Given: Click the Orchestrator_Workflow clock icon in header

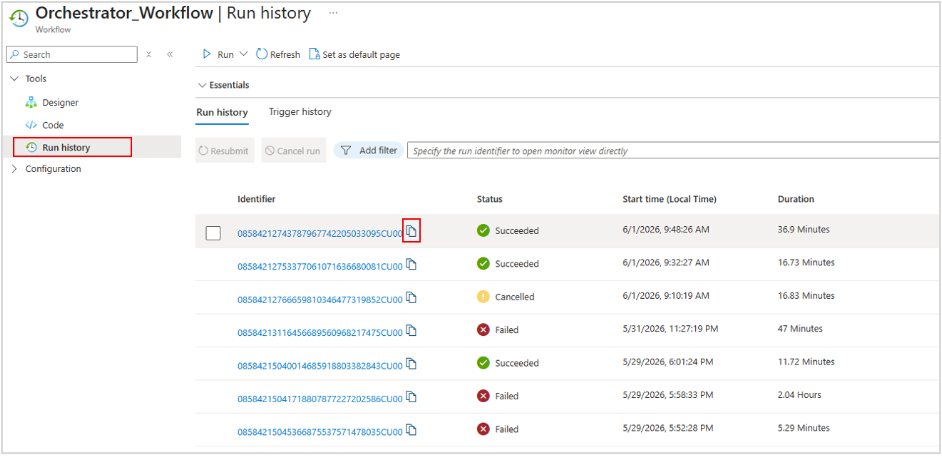Looking at the screenshot, I should pyautogui.click(x=19, y=19).
